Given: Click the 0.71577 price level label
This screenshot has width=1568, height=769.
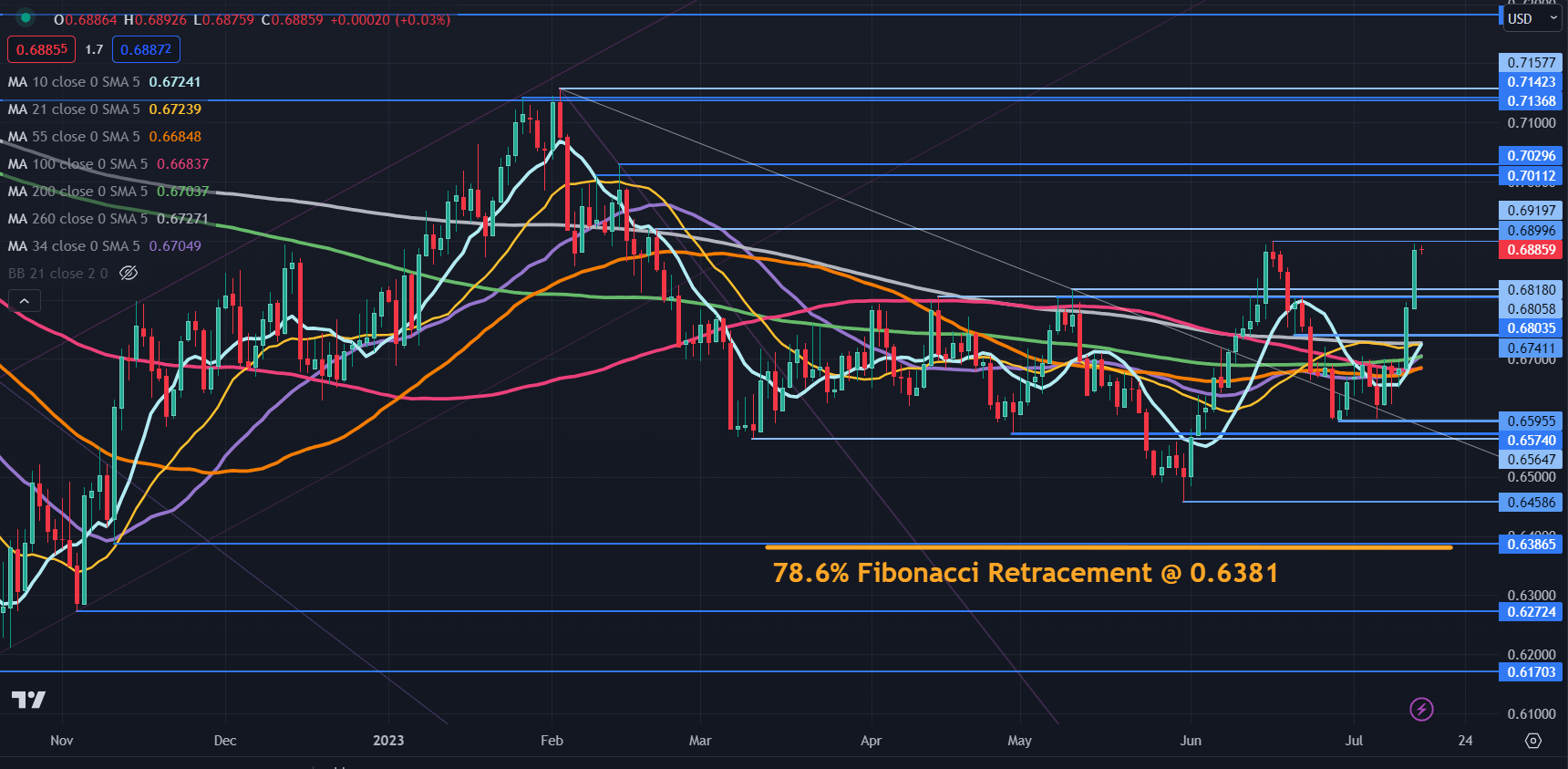Looking at the screenshot, I should [x=1531, y=62].
